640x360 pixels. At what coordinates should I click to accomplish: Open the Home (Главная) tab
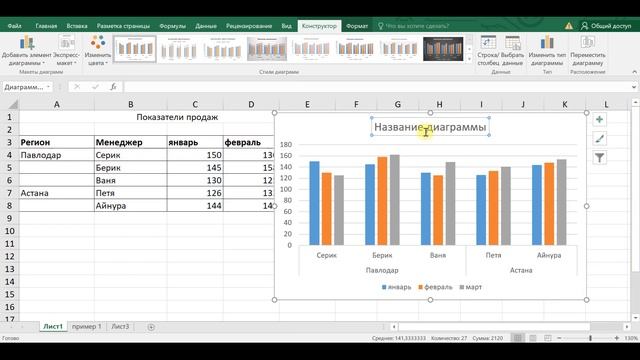tap(46, 26)
